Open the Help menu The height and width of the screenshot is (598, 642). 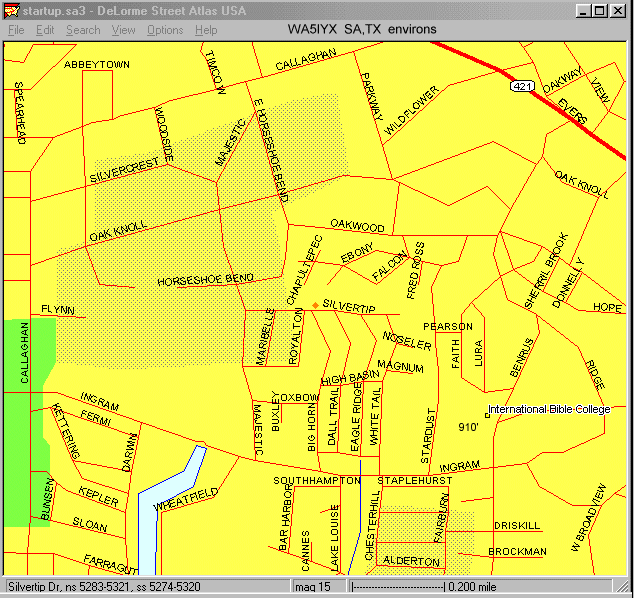(x=206, y=30)
